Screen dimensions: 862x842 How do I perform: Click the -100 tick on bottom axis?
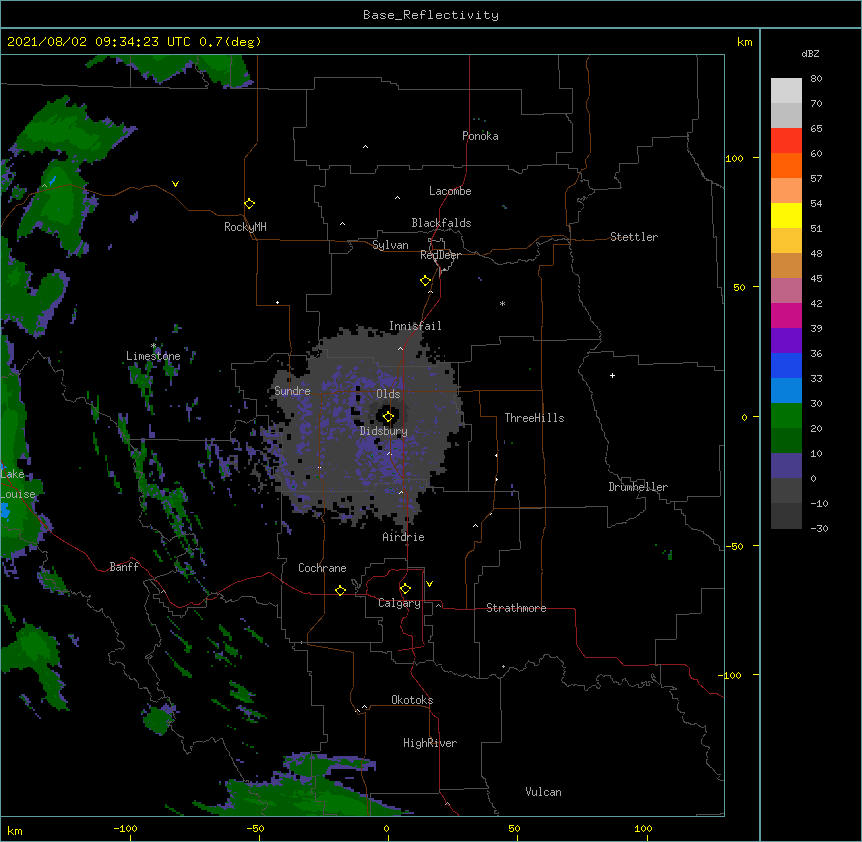point(125,828)
